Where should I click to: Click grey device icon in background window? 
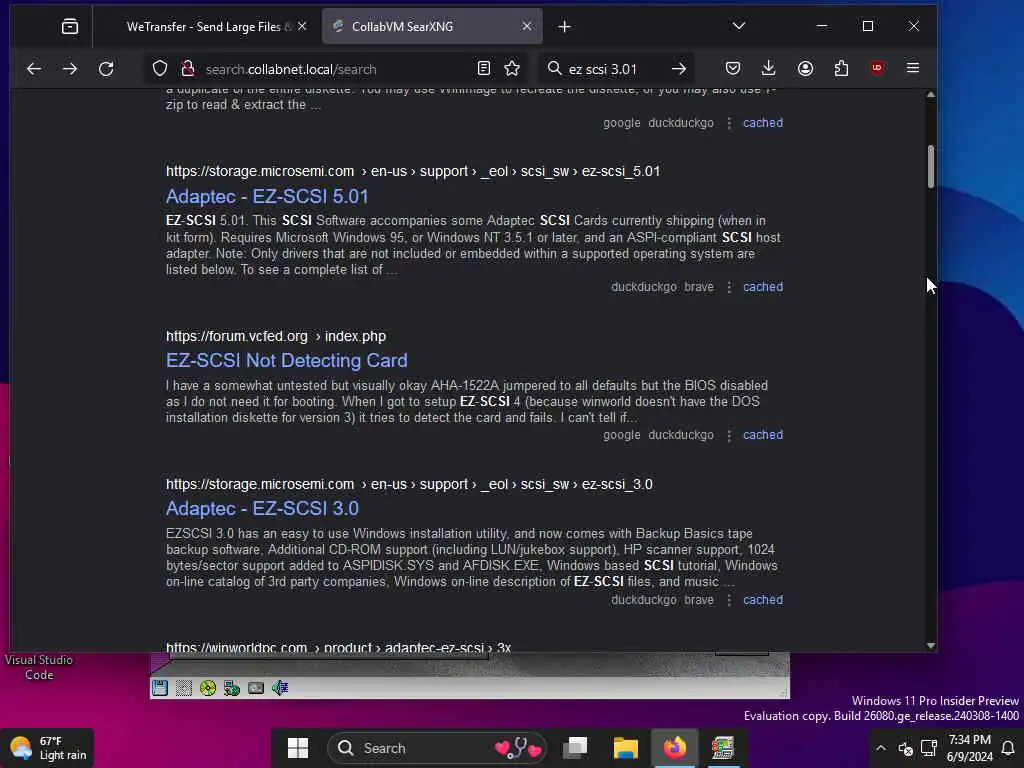click(256, 688)
